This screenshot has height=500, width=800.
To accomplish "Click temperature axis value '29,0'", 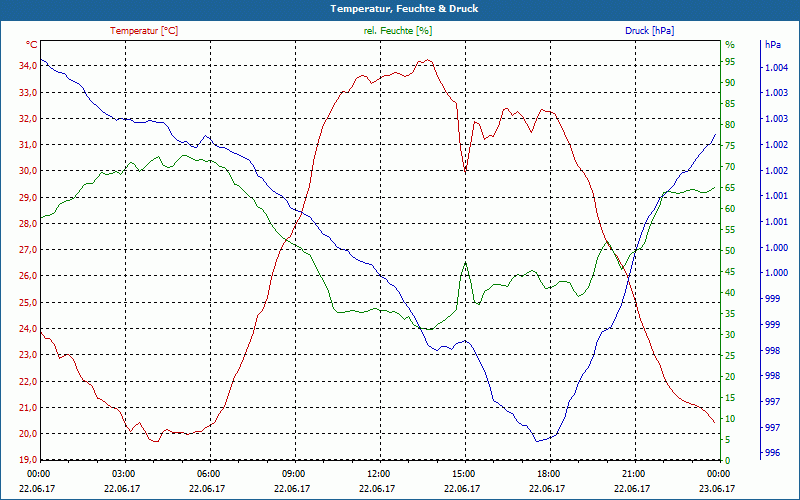I will click(x=28, y=197).
